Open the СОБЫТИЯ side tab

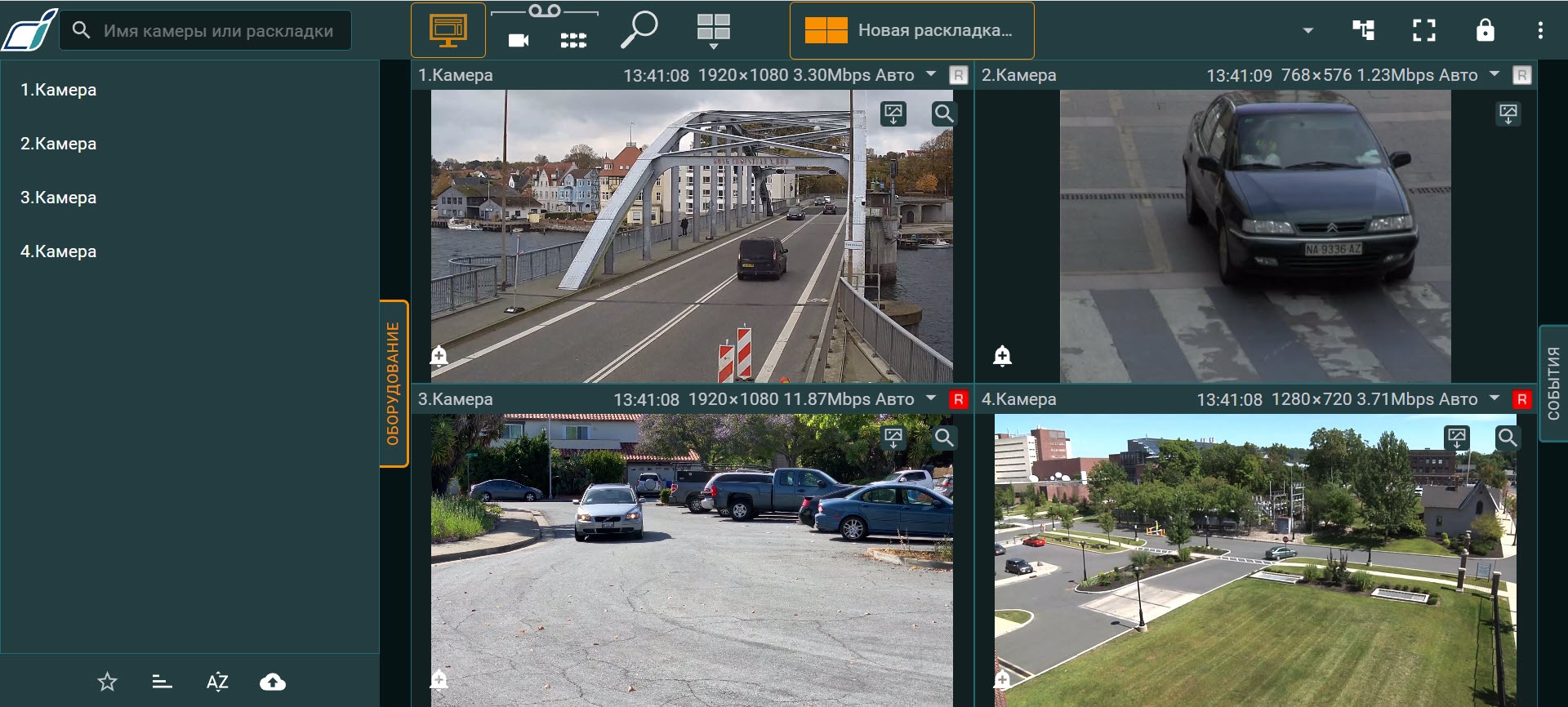(x=1553, y=384)
